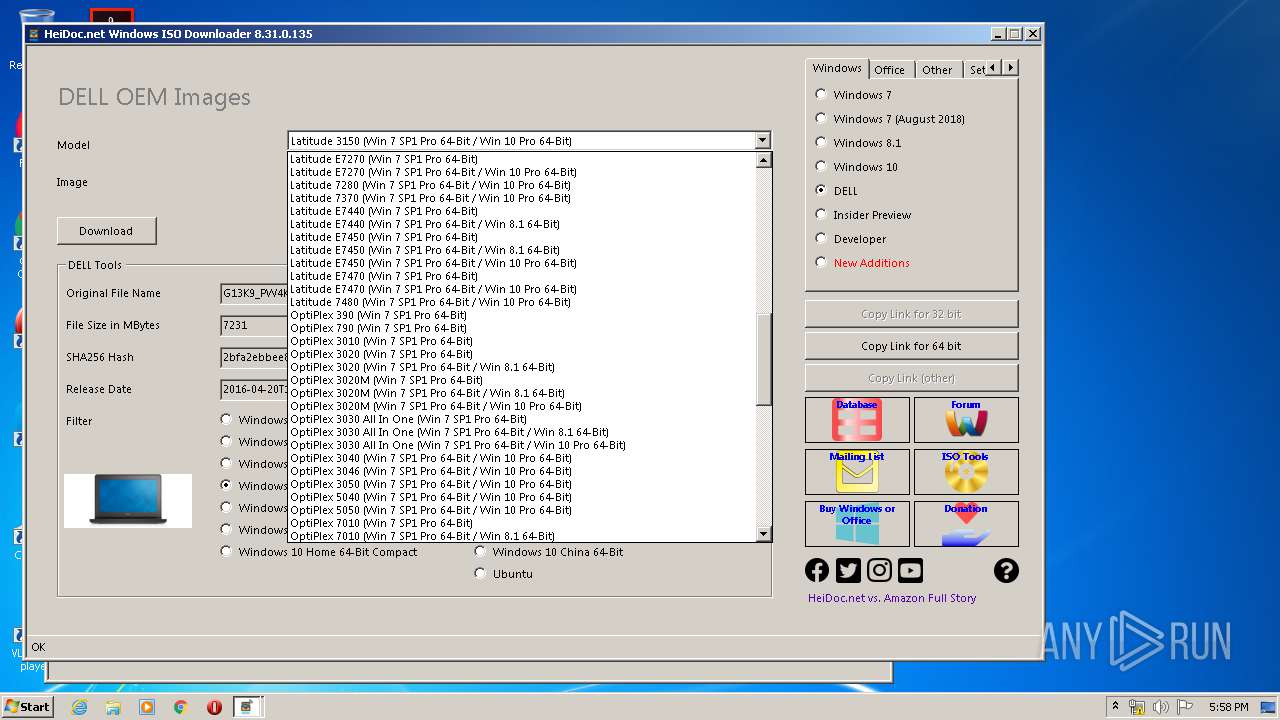Open the Forum icon button
Viewport: 1280px width, 720px height.
[x=966, y=420]
